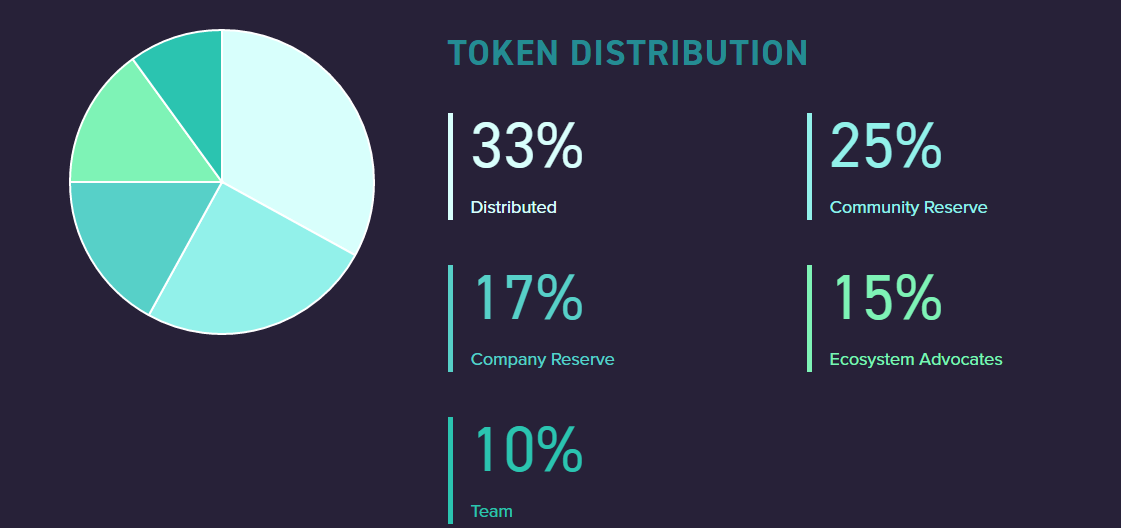The width and height of the screenshot is (1121, 528).
Task: Select the Ecosystem Advocates label
Action: 915,360
